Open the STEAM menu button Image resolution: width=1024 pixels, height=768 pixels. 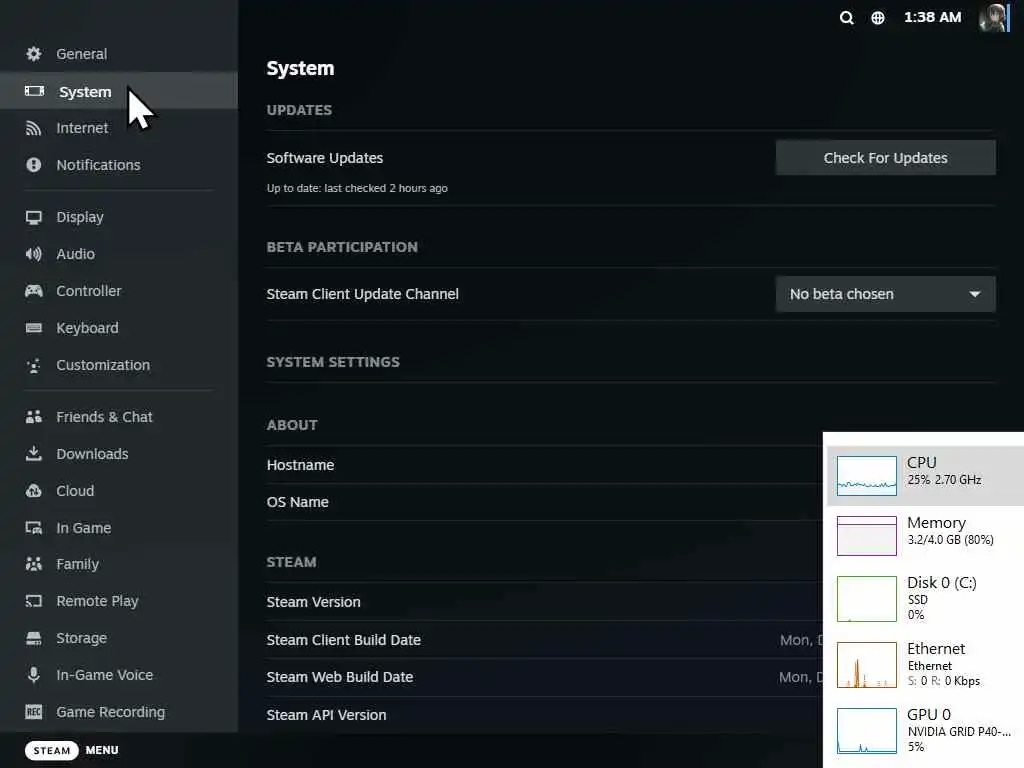(52, 750)
